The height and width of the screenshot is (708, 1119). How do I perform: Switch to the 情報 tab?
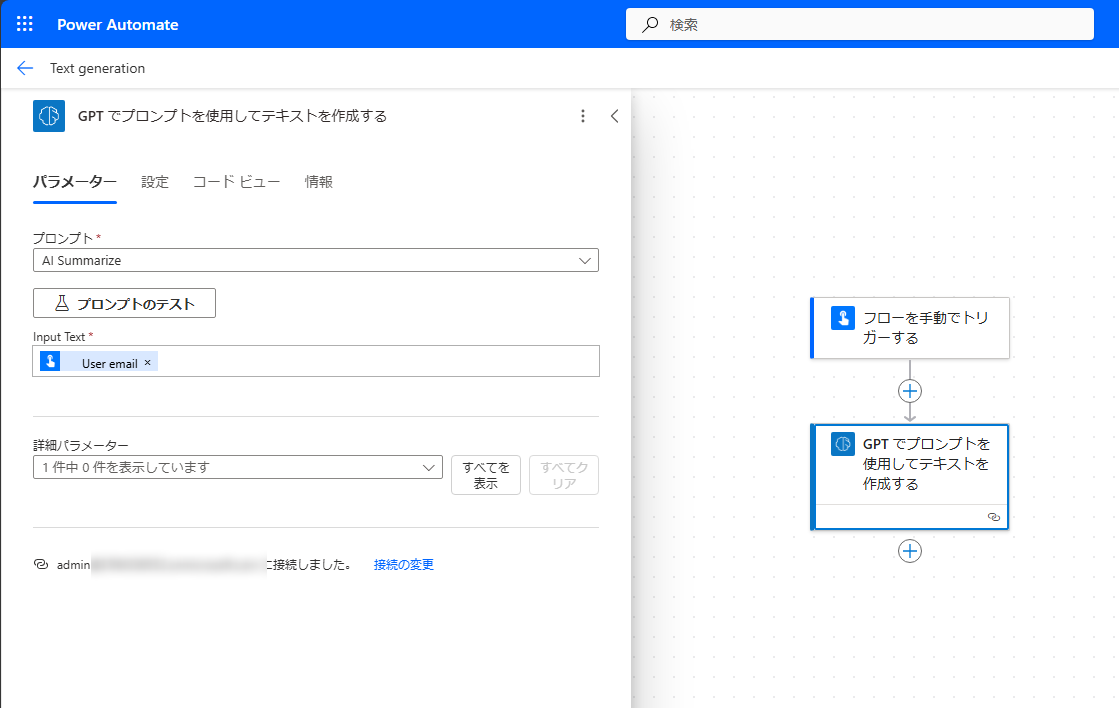point(318,182)
